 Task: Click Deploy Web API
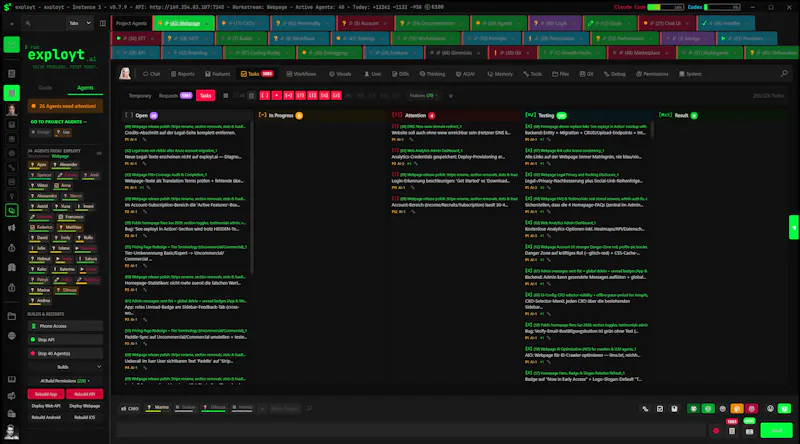[46, 406]
